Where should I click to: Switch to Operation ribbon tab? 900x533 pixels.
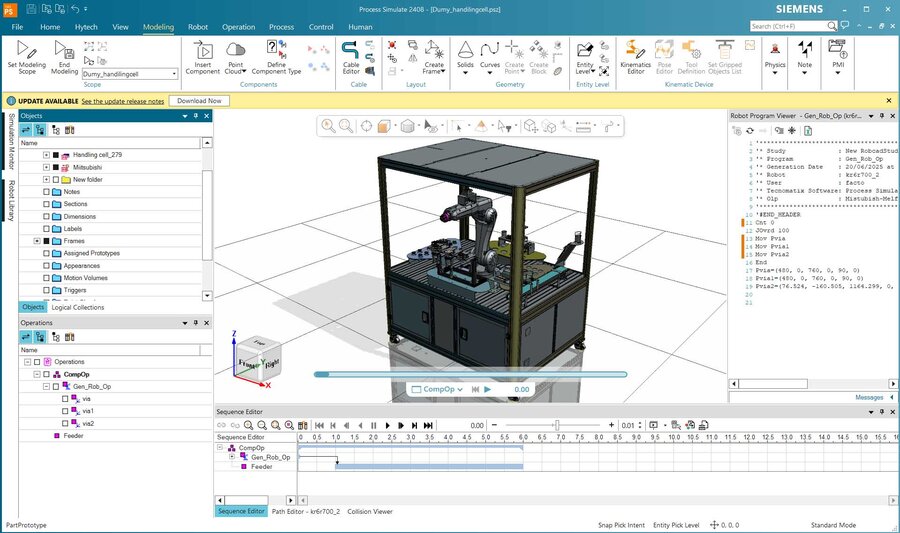(x=238, y=27)
